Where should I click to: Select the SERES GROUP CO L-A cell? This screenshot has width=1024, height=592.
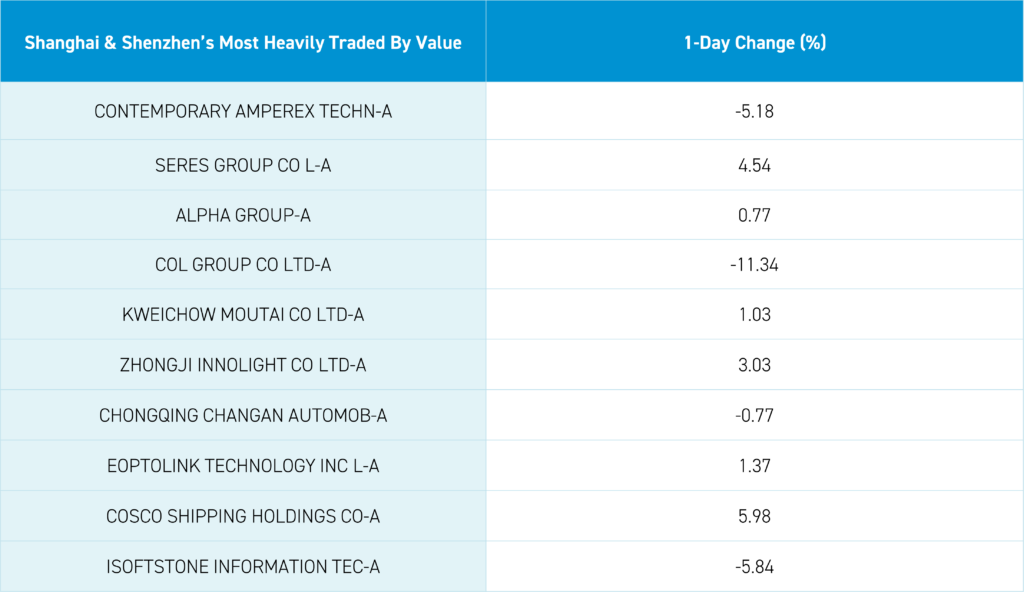tap(243, 165)
